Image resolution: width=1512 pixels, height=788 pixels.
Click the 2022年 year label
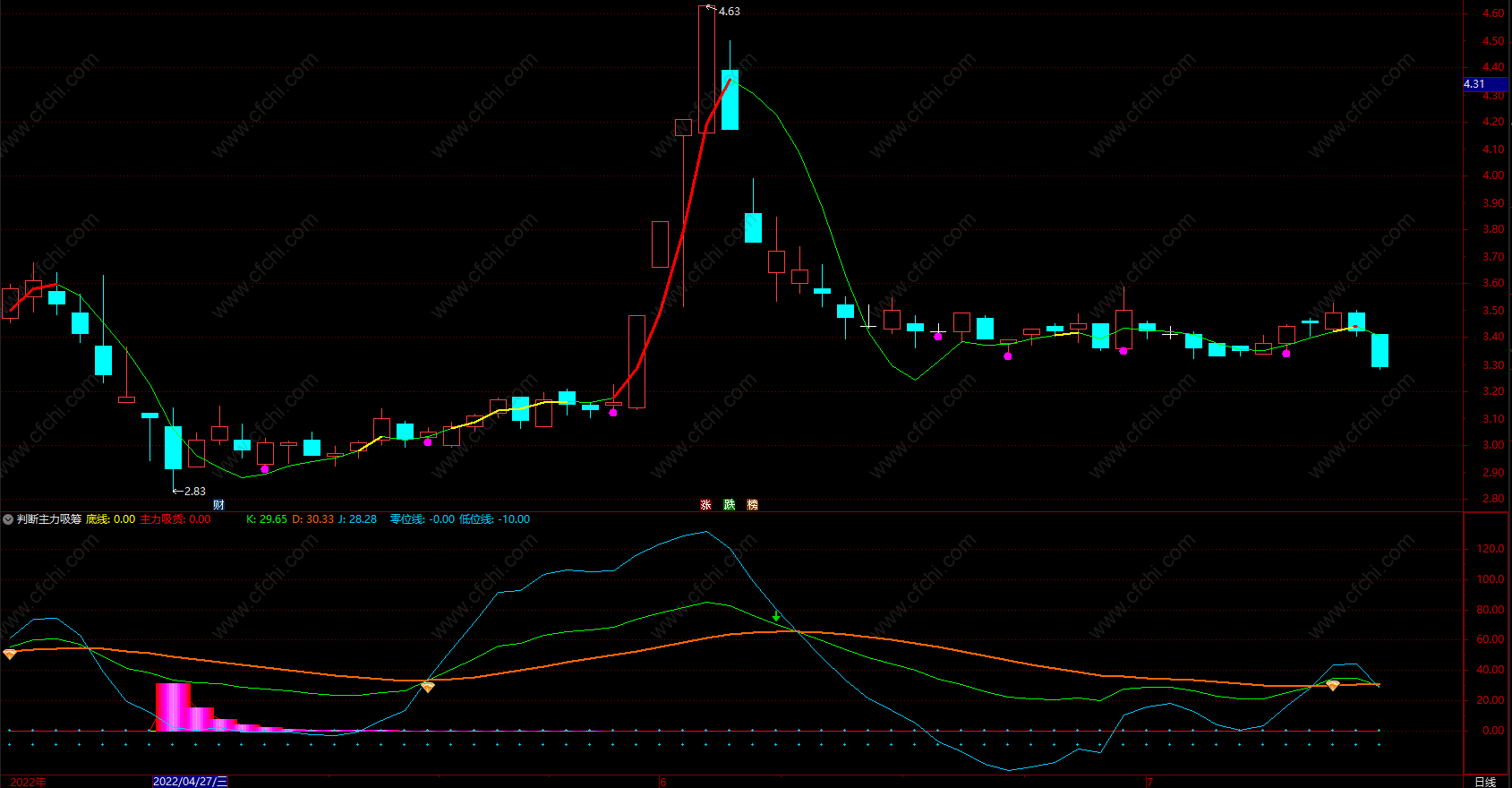pyautogui.click(x=28, y=782)
